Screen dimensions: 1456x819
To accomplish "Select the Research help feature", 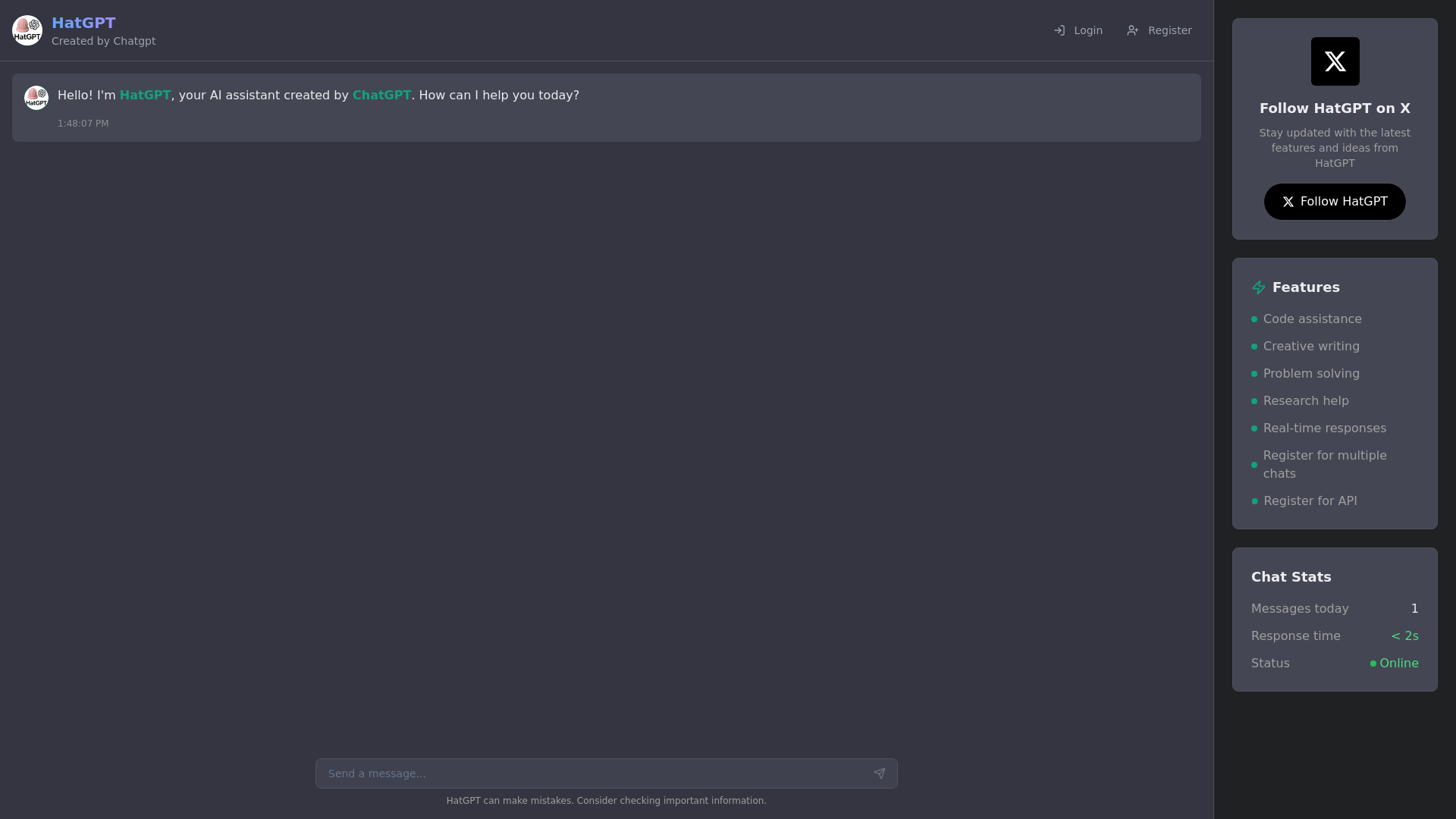I will 1300,401.
